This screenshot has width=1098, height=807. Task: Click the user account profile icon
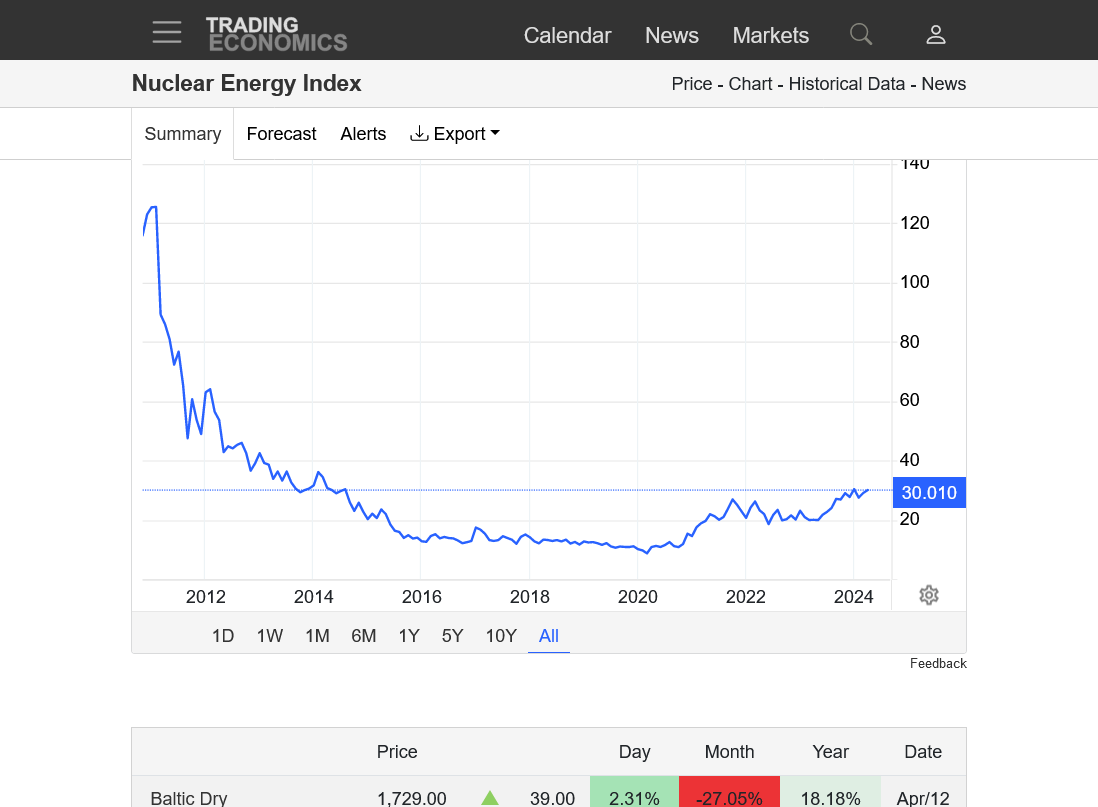point(935,35)
